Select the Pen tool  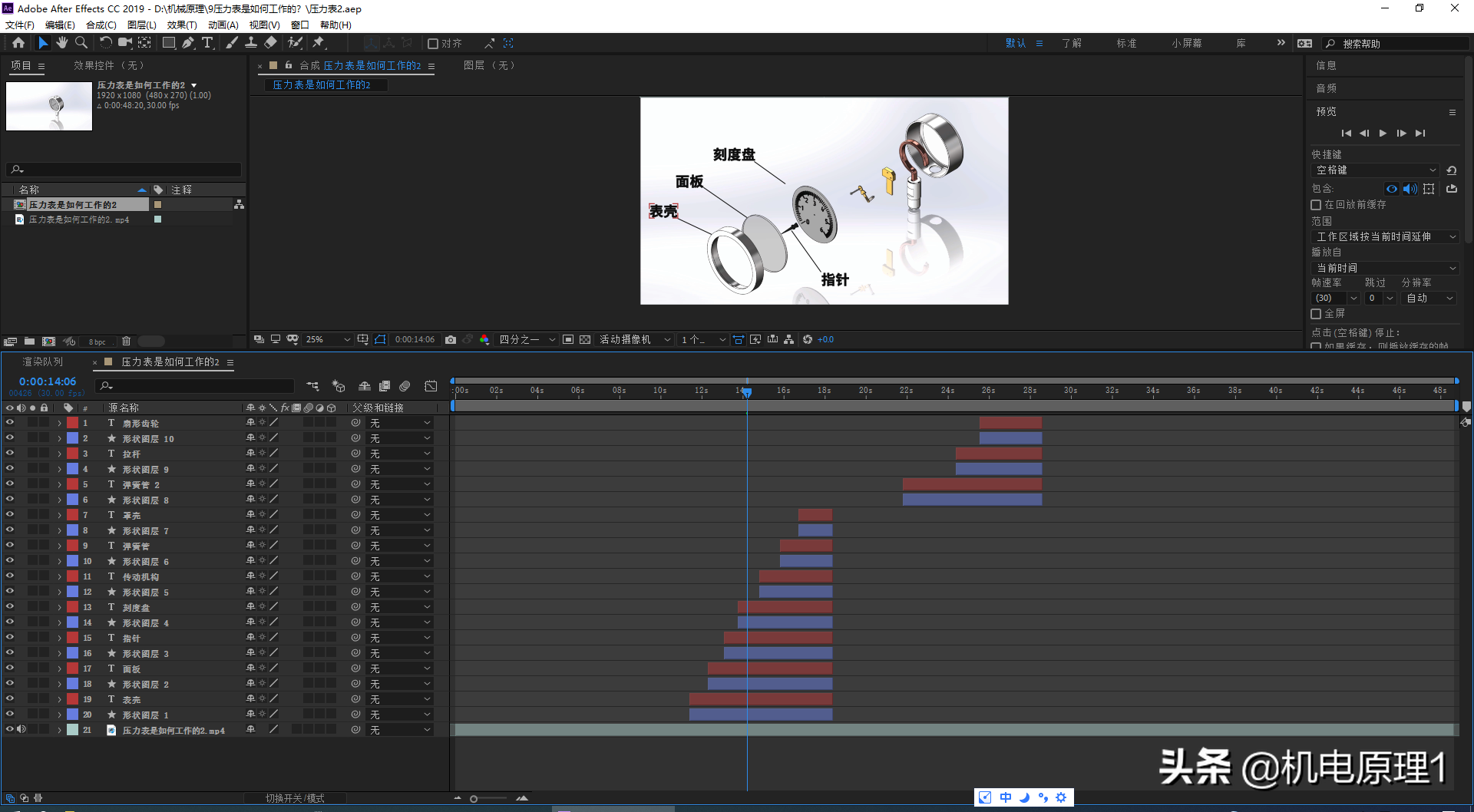point(188,43)
